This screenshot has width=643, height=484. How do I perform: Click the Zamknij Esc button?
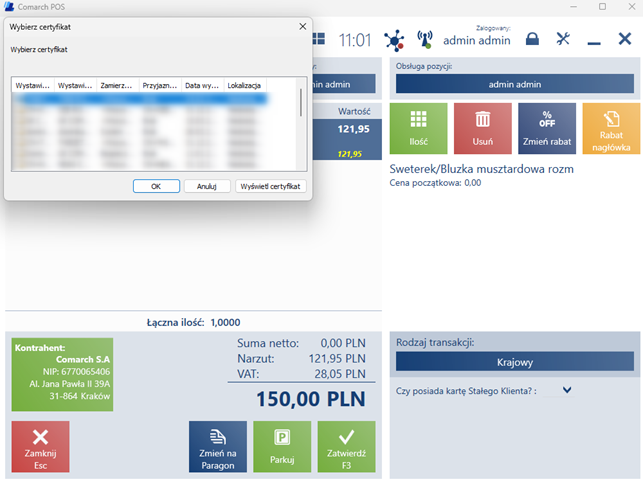40,447
